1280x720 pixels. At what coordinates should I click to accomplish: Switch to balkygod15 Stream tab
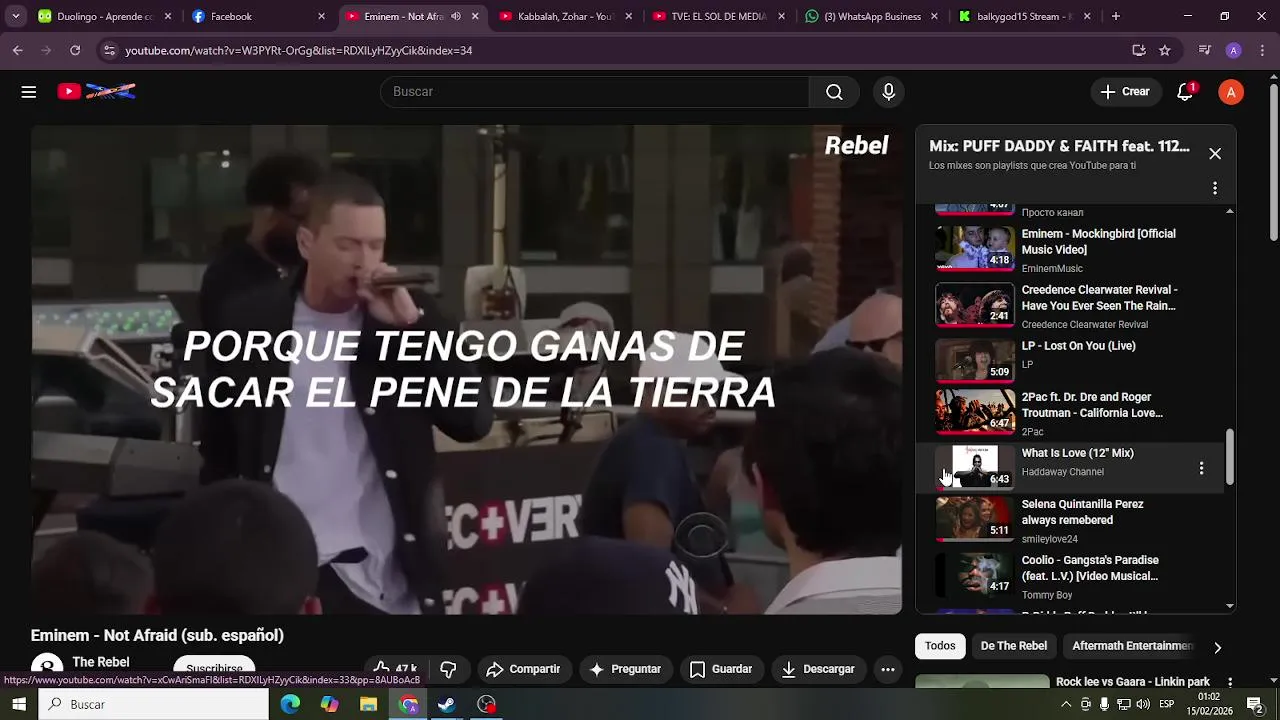tap(1025, 16)
